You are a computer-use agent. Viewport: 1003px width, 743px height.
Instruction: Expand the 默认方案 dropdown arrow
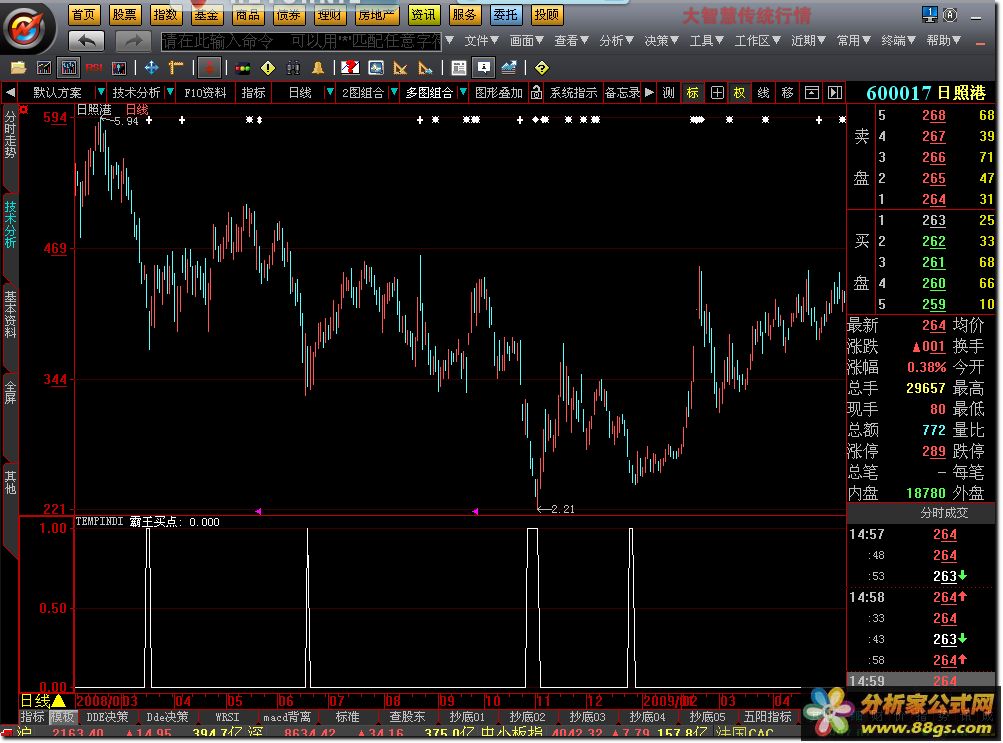pyautogui.click(x=100, y=93)
